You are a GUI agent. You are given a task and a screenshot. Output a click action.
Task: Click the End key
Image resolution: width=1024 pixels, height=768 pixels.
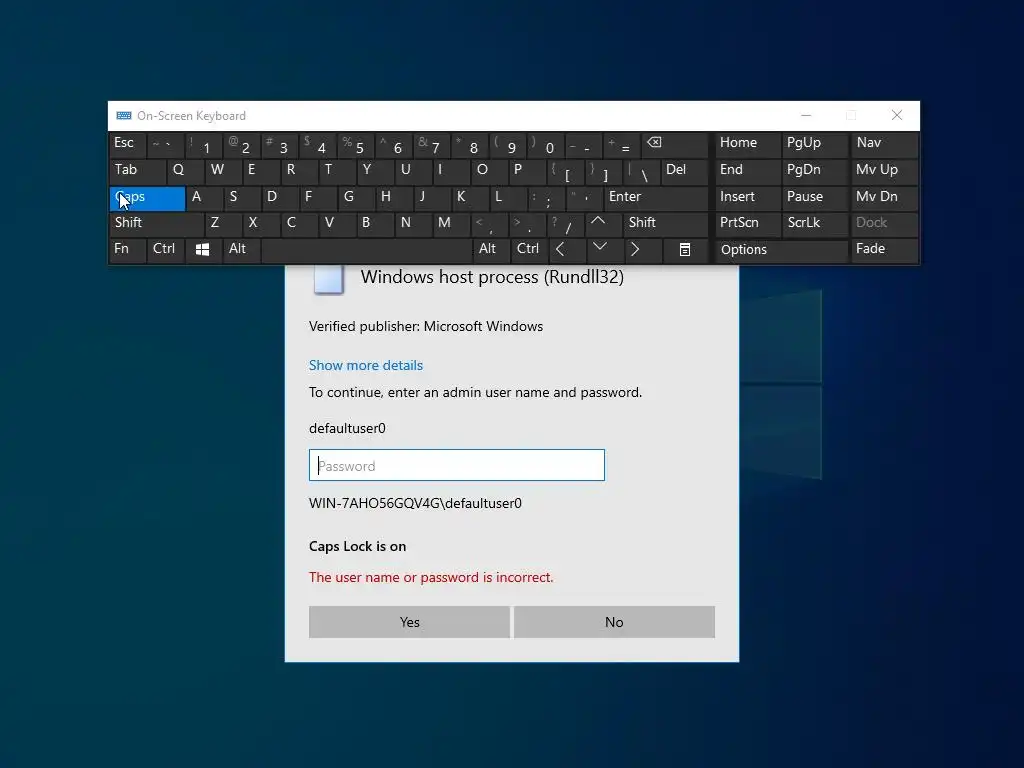coord(748,172)
